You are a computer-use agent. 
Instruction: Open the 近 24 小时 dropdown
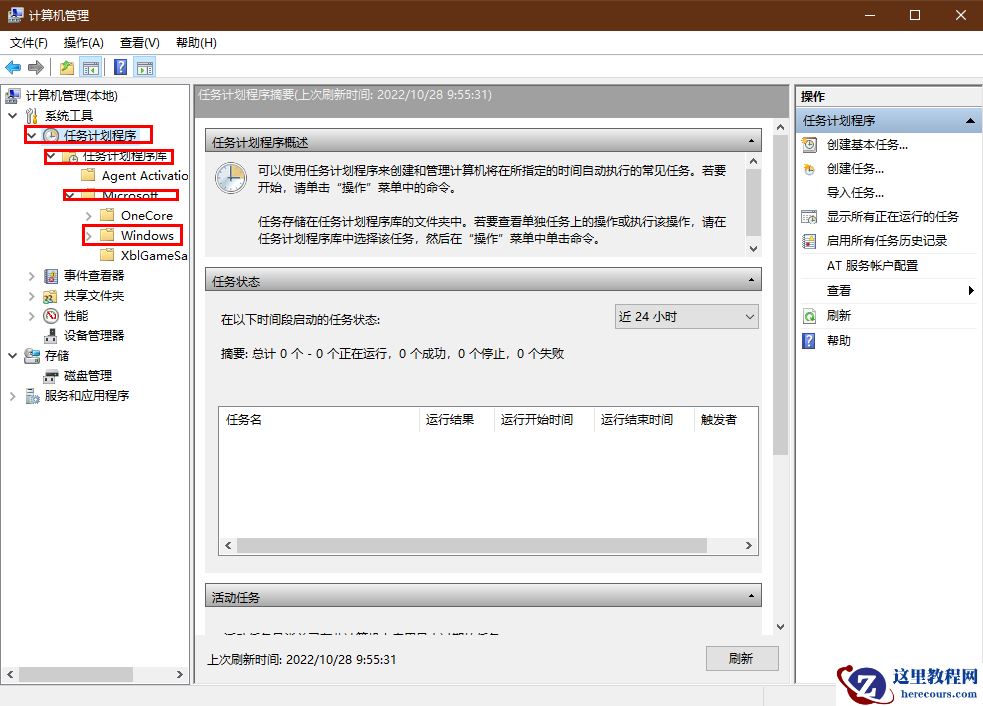pos(686,315)
